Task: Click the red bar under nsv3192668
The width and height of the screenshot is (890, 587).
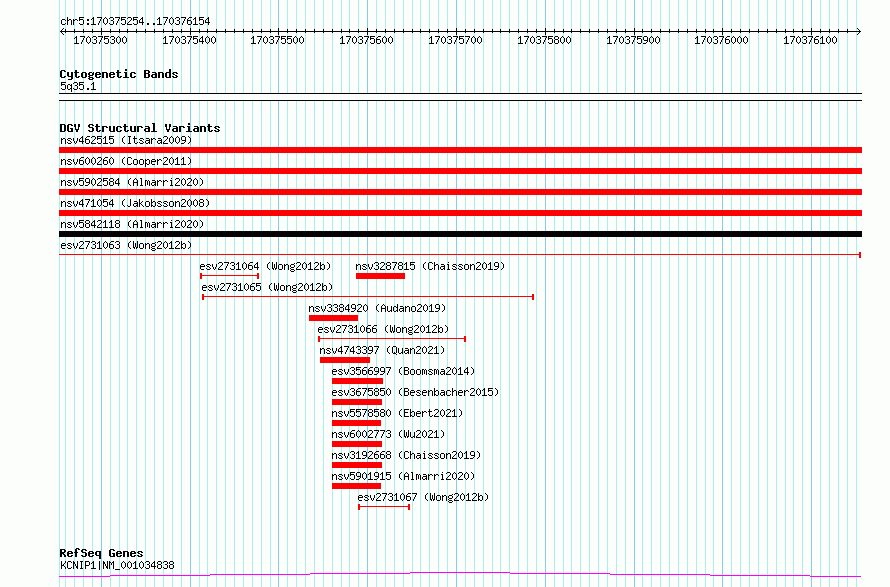Action: [357, 465]
